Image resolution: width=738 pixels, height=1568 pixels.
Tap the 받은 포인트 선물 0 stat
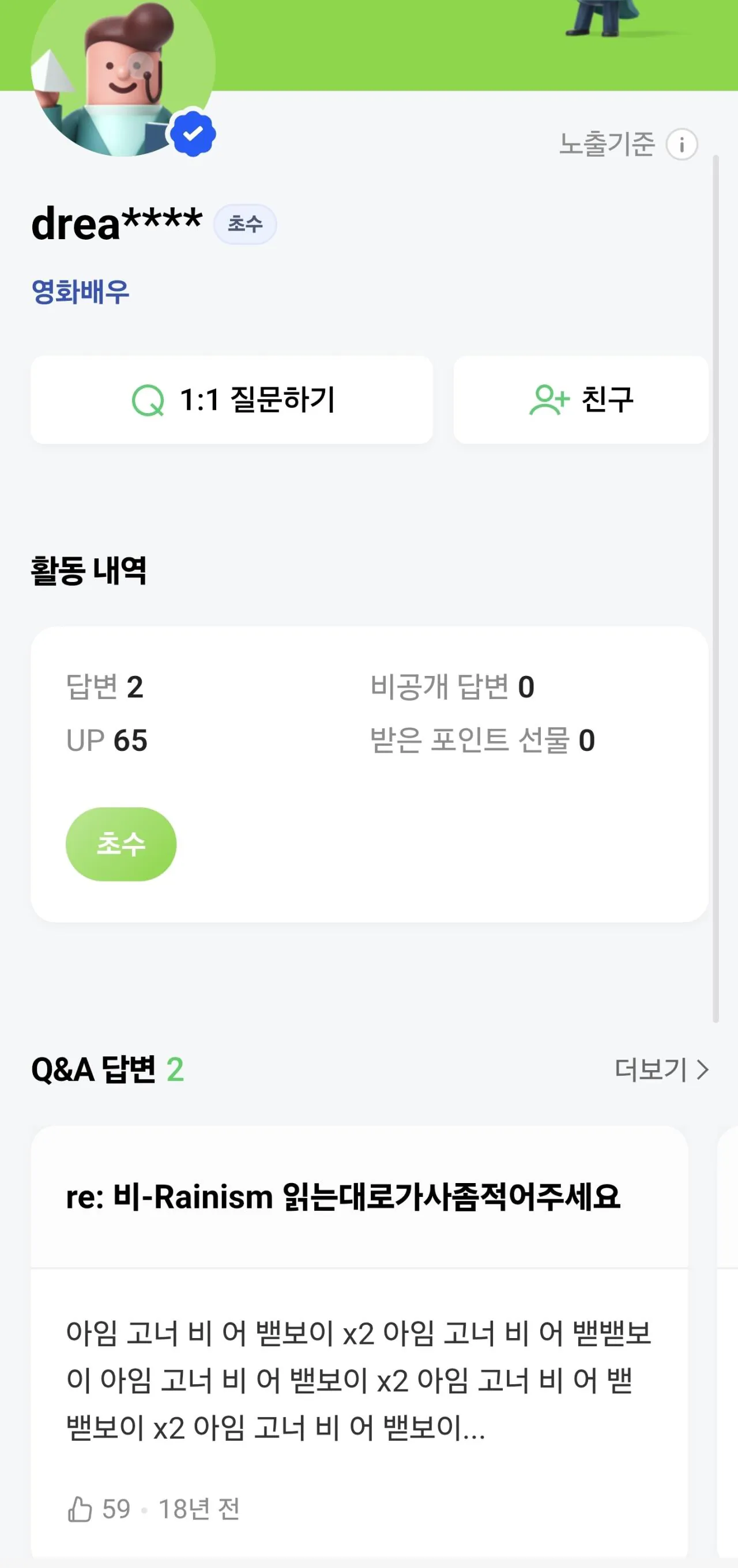pyautogui.click(x=482, y=741)
